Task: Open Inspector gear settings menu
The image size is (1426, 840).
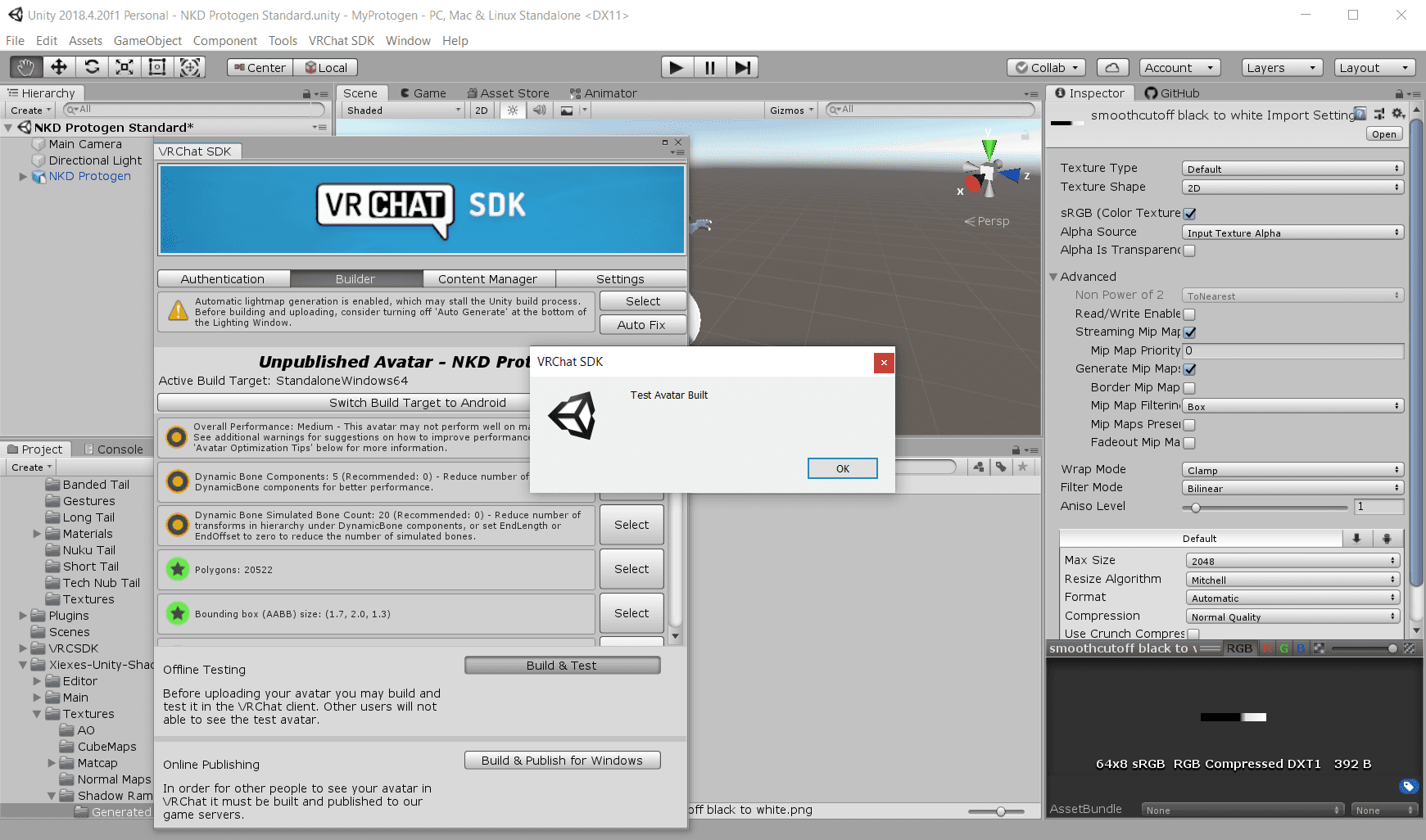Action: click(1398, 114)
